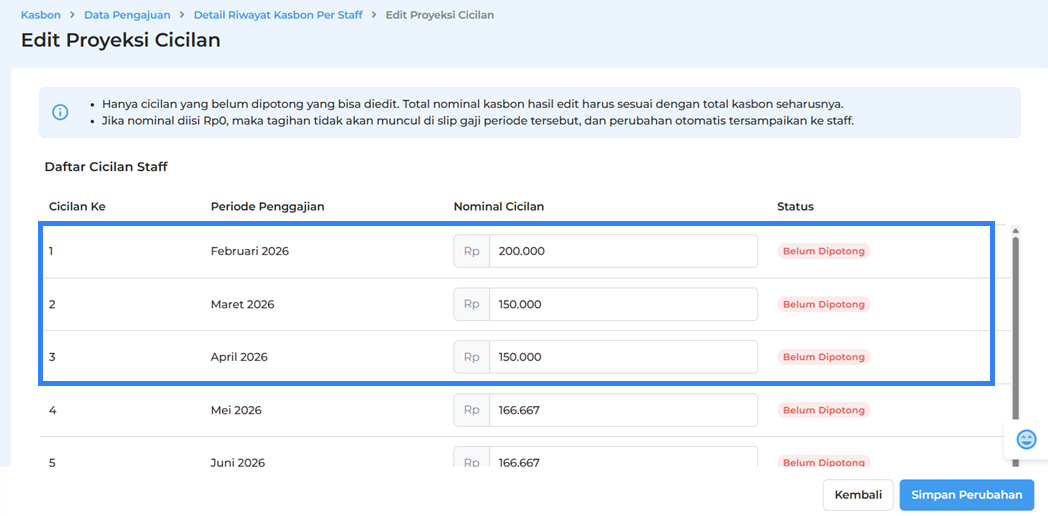The image size is (1048, 516).
Task: Focus the Maret 2026 nominal input
Action: point(622,304)
